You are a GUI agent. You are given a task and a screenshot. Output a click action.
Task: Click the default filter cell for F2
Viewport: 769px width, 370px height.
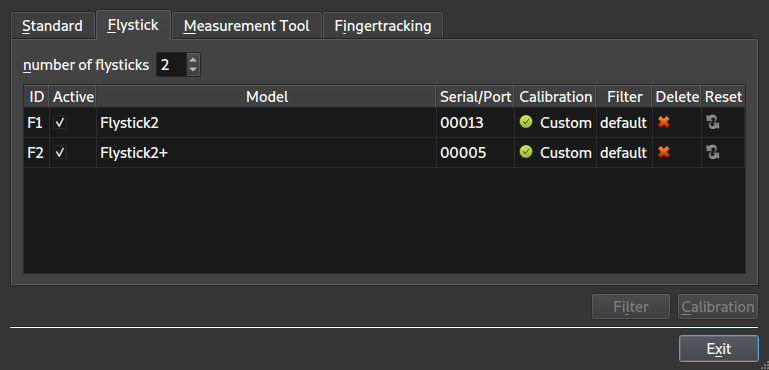click(x=623, y=153)
